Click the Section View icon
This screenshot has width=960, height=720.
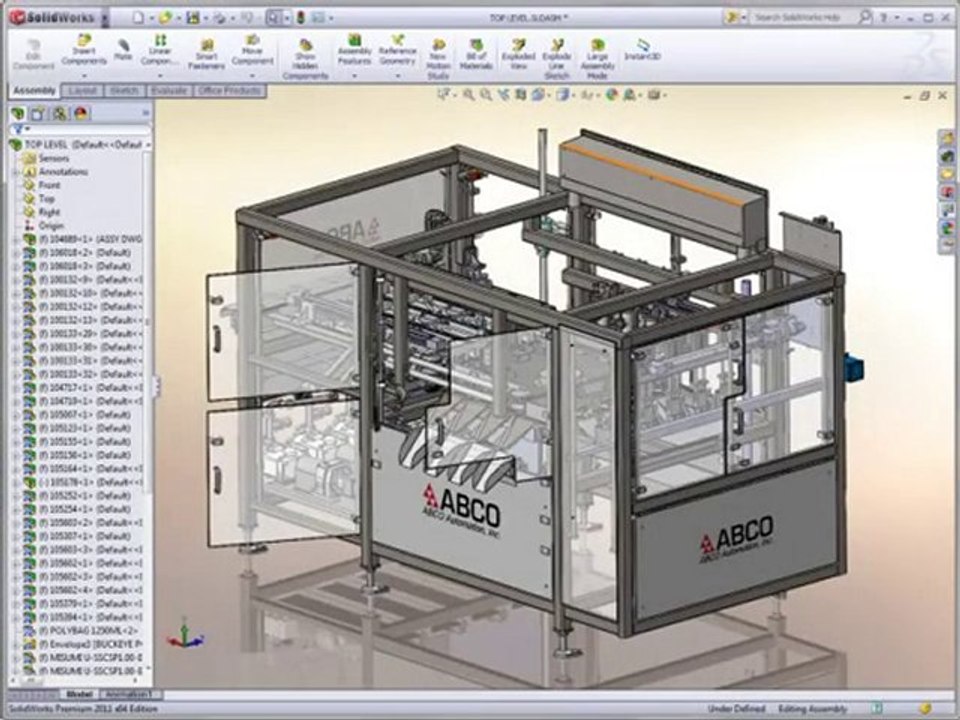click(520, 95)
